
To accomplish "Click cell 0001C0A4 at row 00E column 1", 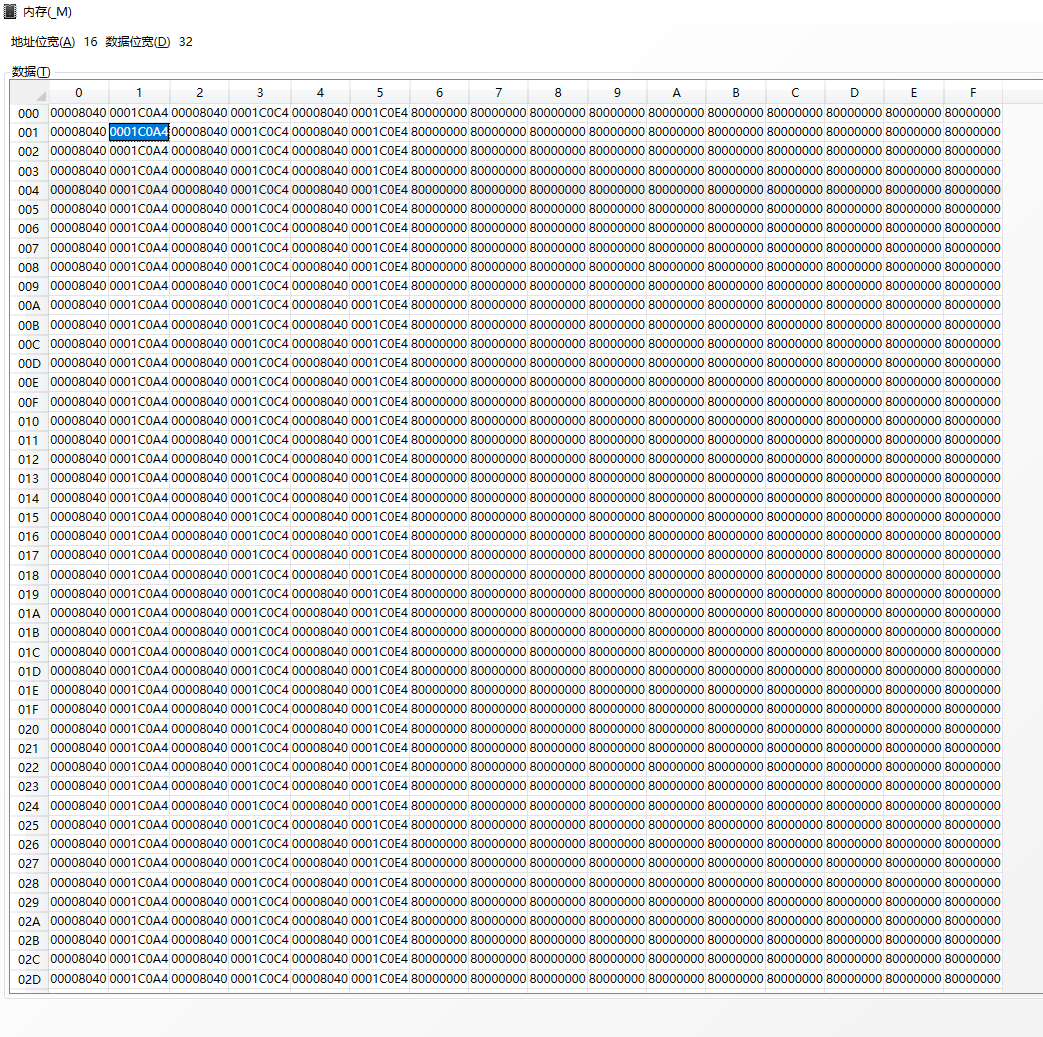I will (139, 382).
